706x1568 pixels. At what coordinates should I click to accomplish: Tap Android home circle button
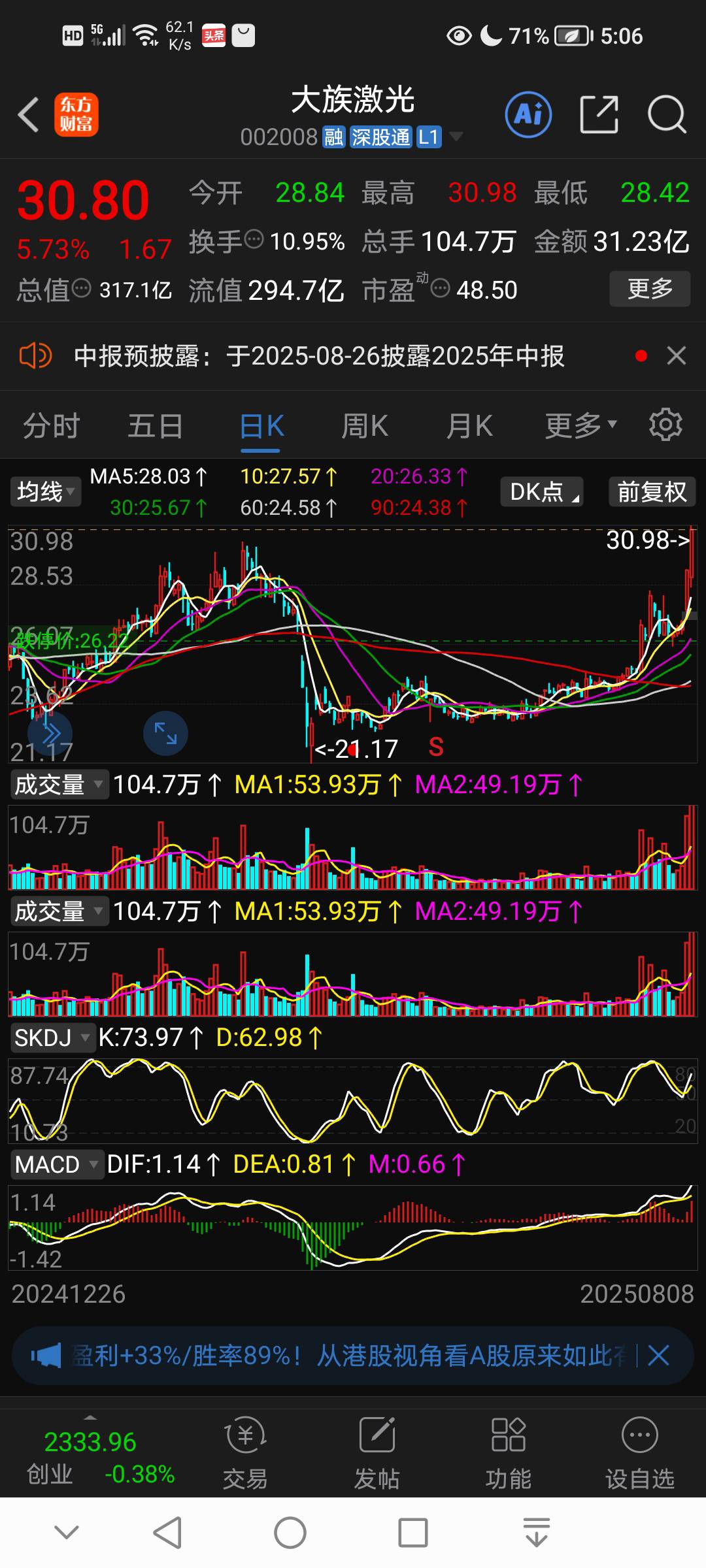coord(290,1533)
